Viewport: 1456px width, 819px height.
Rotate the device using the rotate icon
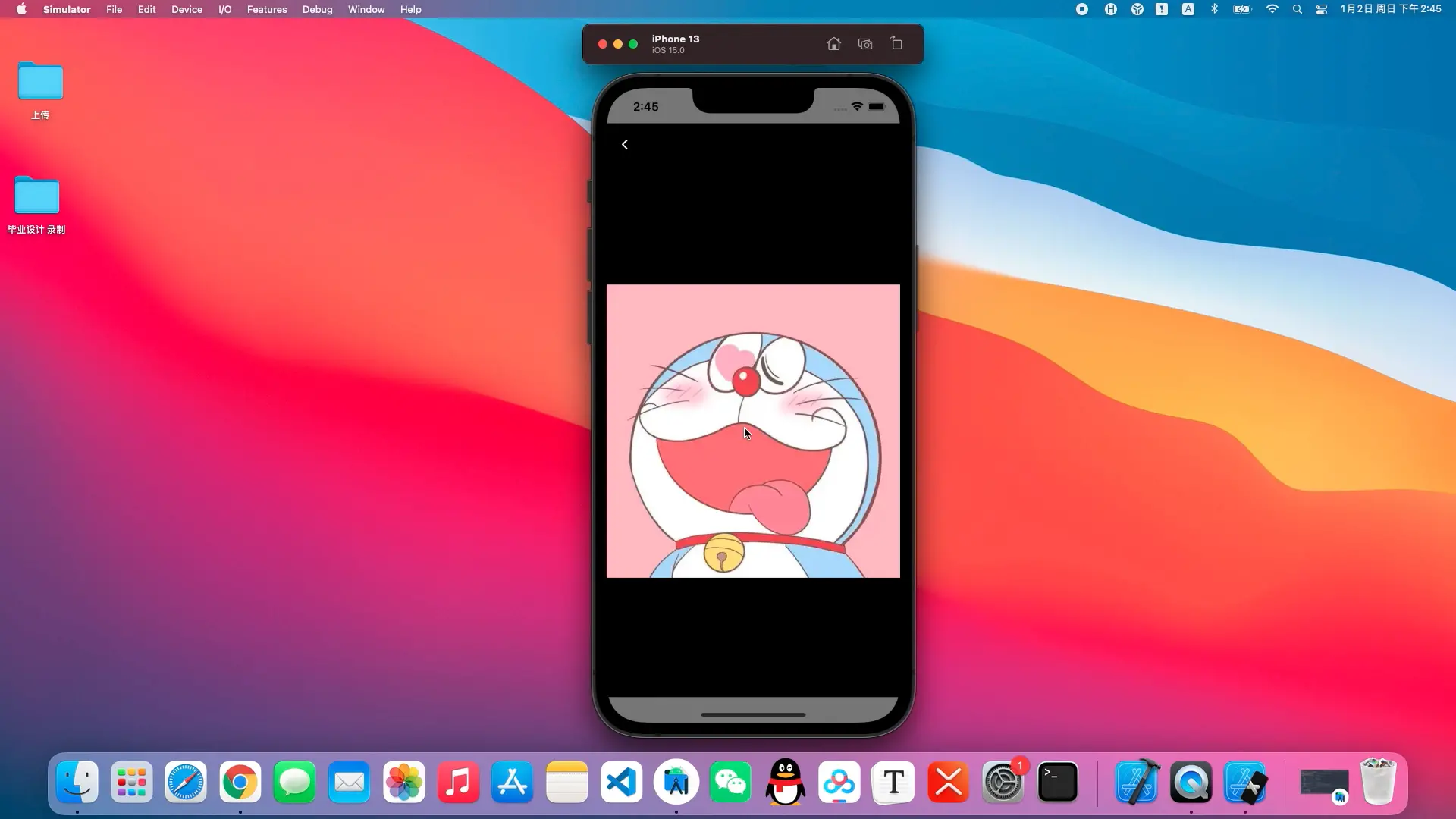tap(896, 43)
